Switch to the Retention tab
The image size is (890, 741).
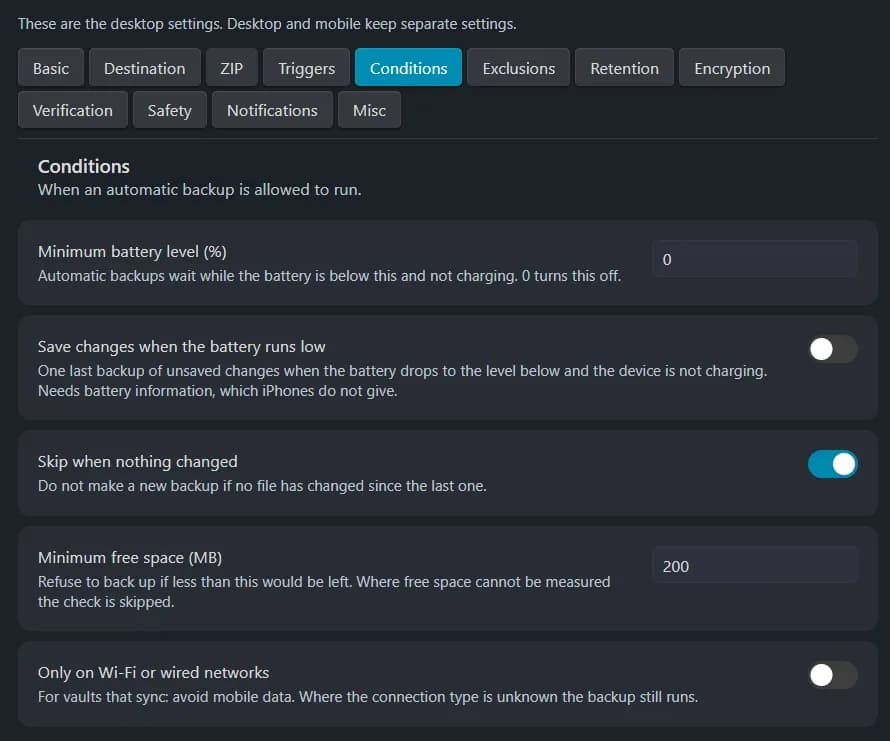624,68
